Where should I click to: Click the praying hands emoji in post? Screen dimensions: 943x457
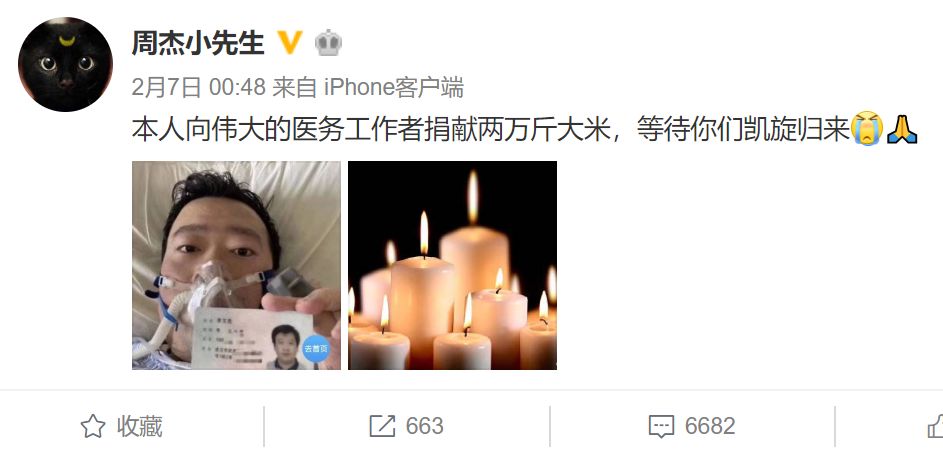[902, 128]
